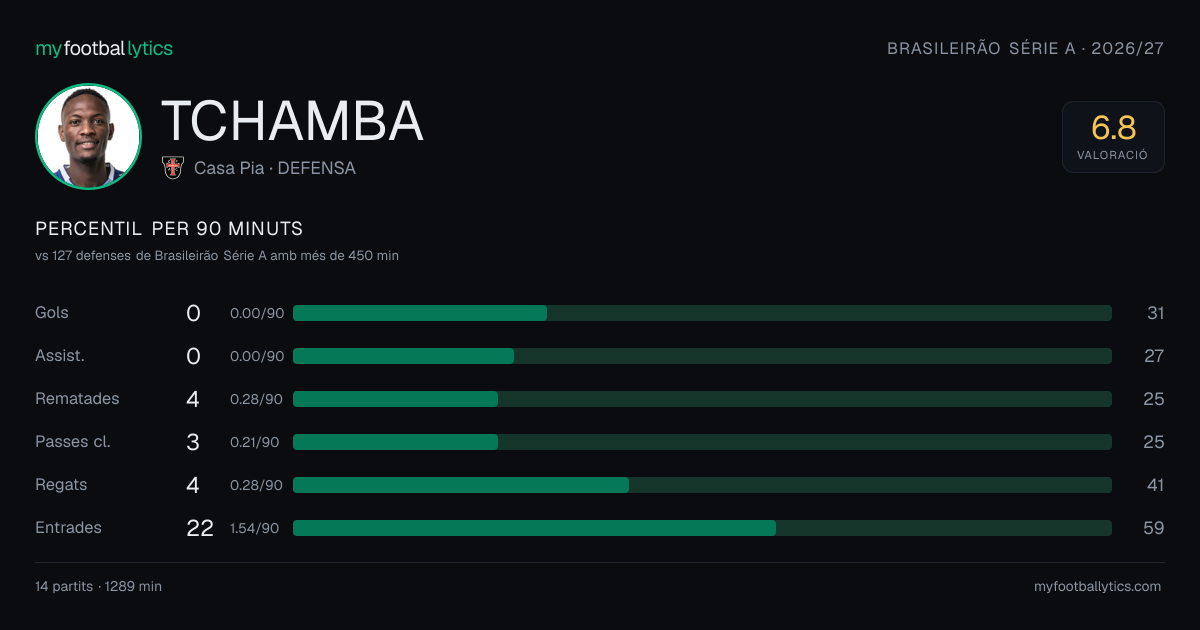This screenshot has width=1200, height=630.
Task: Click the Percentil per 90 minuts heading
Action: [x=169, y=229]
